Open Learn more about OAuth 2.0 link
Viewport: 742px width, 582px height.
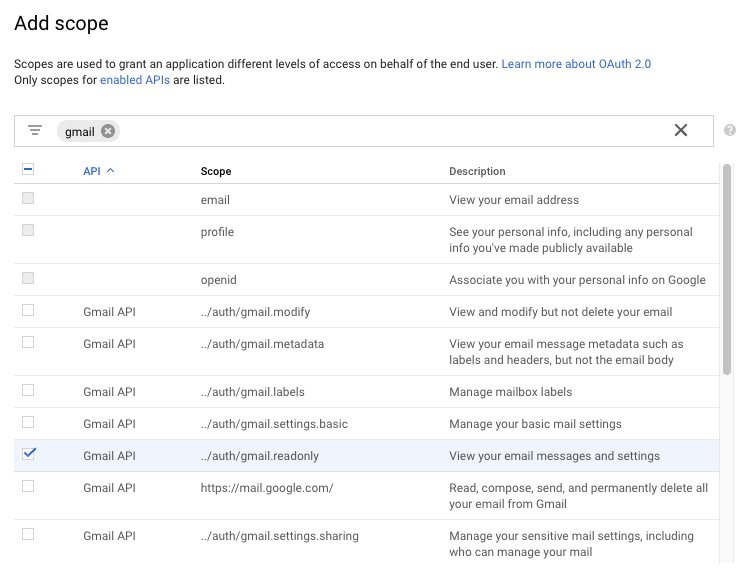click(576, 64)
